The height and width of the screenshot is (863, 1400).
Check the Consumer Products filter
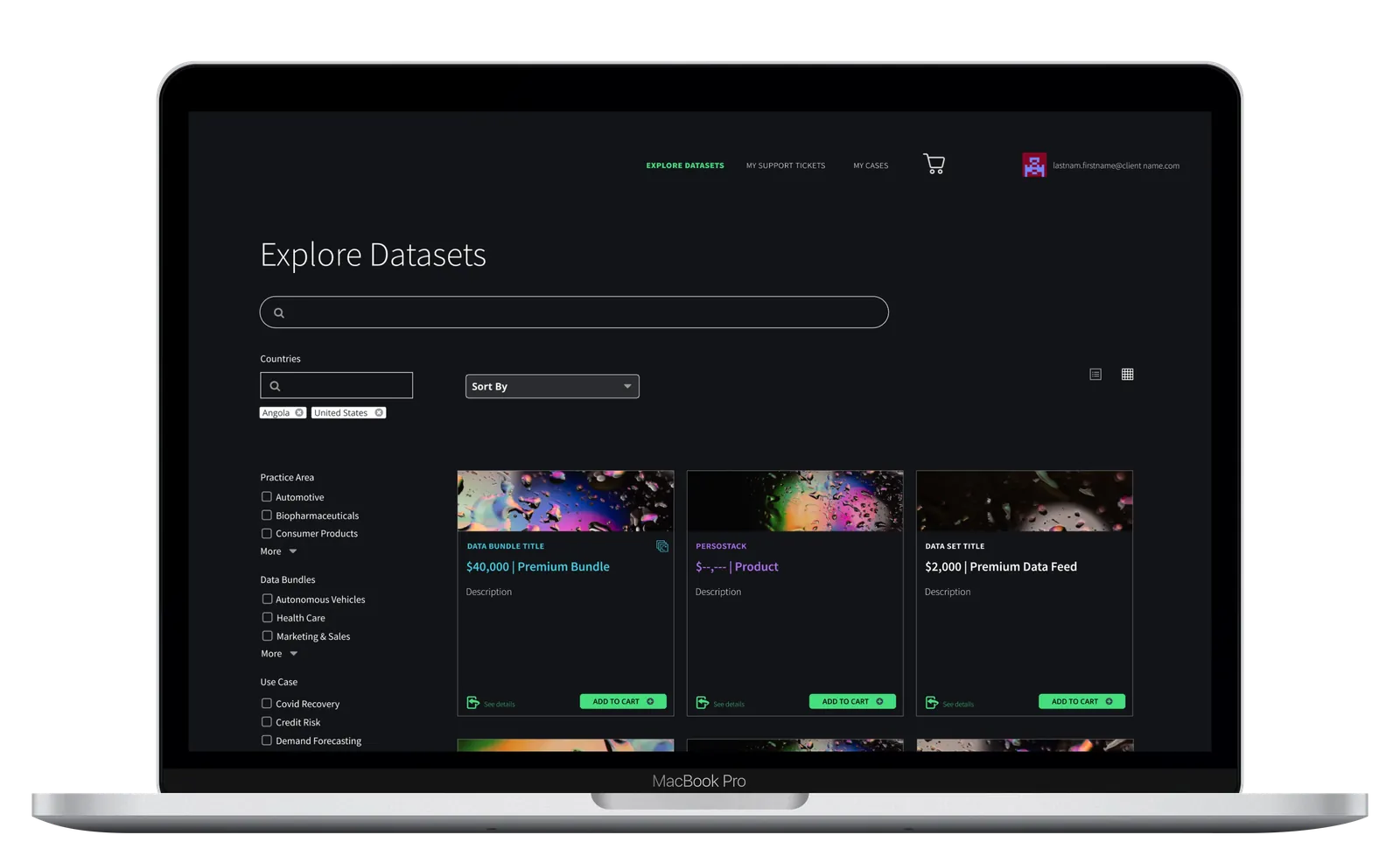click(x=267, y=533)
